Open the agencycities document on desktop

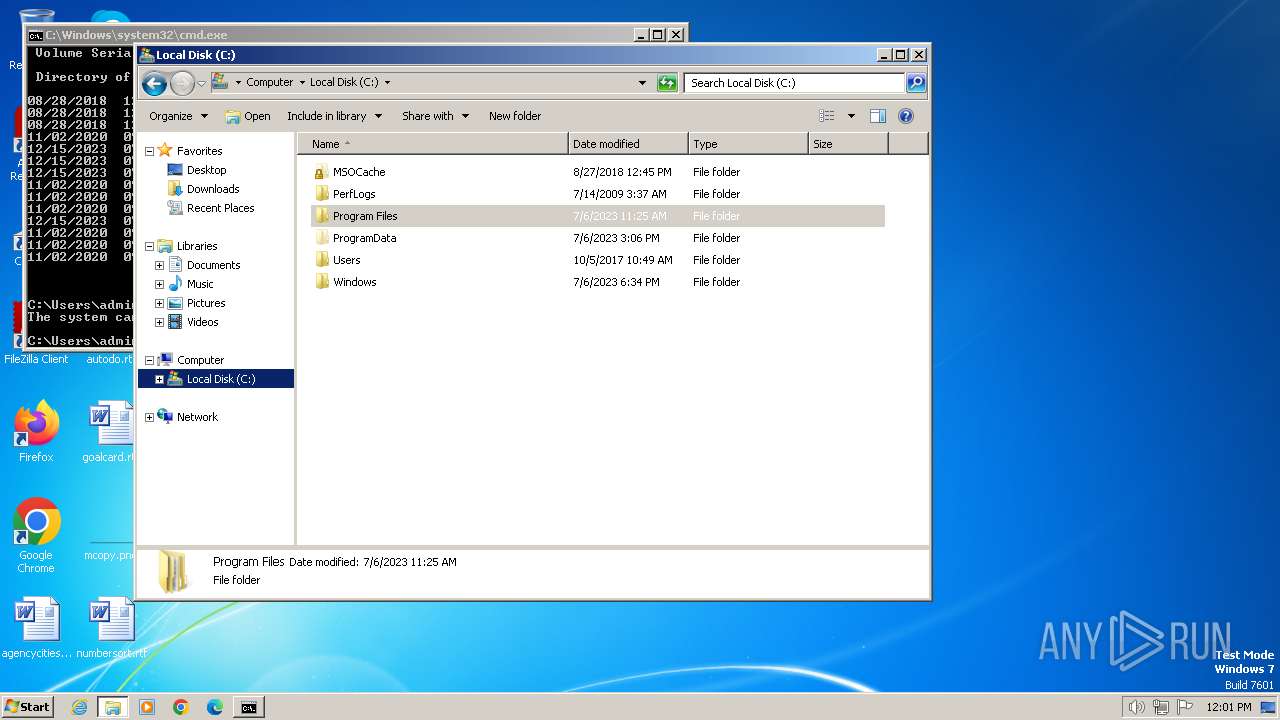point(37,629)
